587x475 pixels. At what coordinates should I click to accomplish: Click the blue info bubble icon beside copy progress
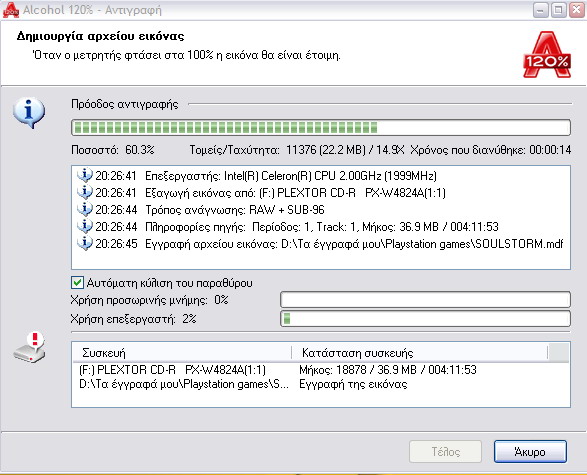coord(29,113)
